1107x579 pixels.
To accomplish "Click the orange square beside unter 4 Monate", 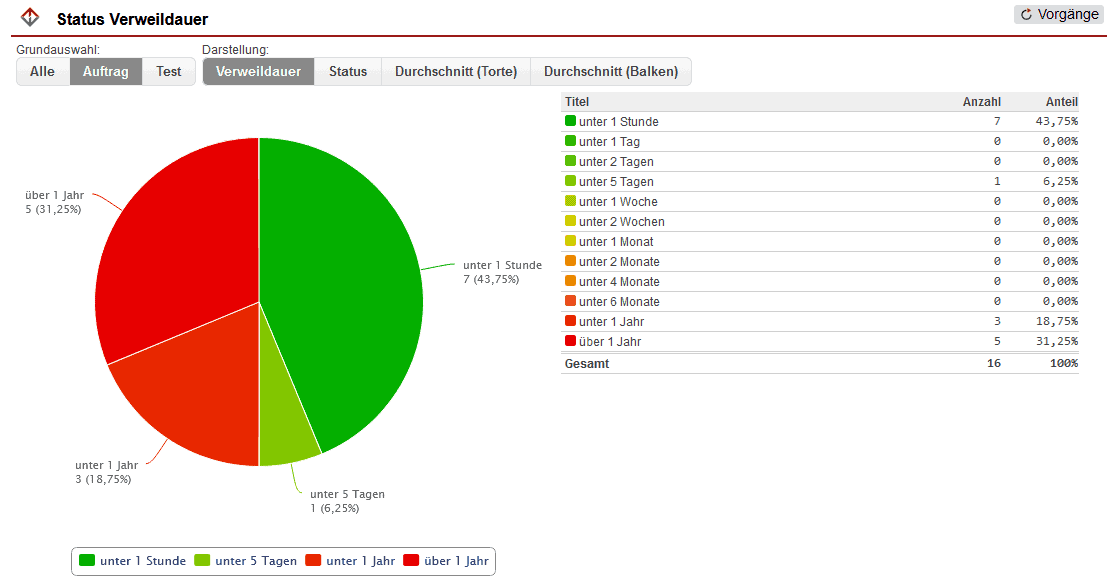I will click(570, 281).
